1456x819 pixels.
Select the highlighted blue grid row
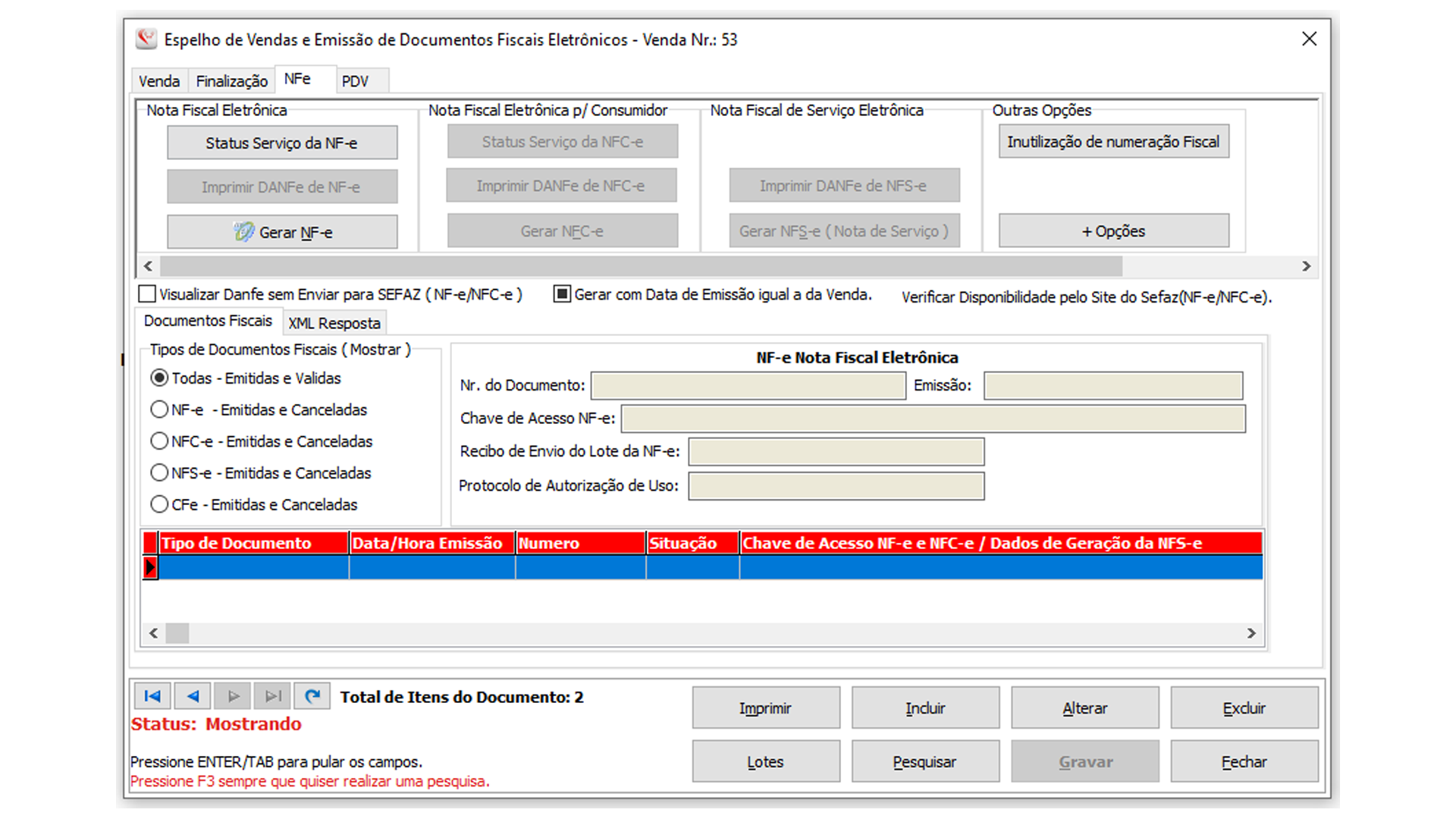pos(711,567)
